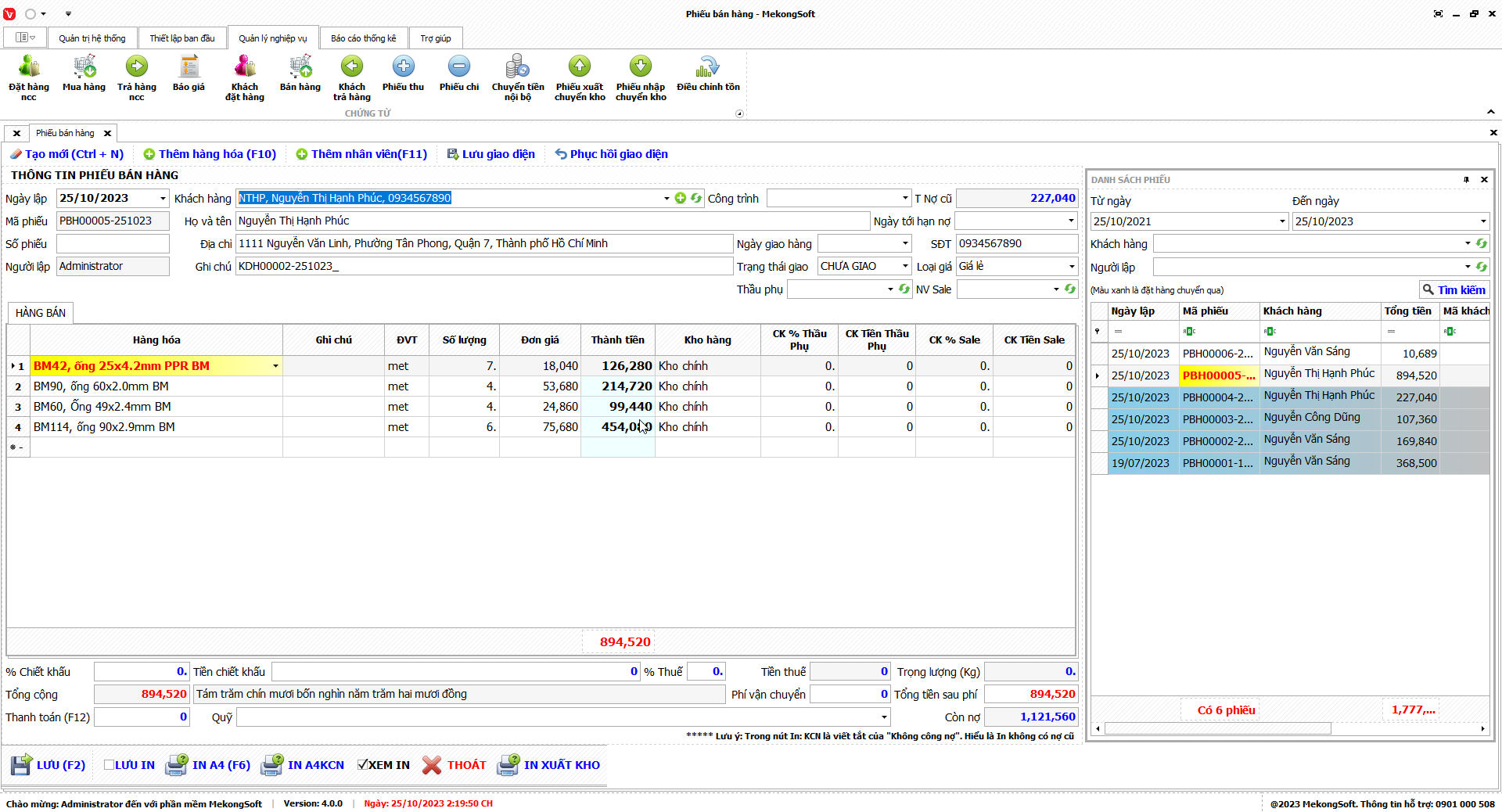Switch to Báo cáo thống kê tab
1502x812 pixels.
pyautogui.click(x=363, y=38)
